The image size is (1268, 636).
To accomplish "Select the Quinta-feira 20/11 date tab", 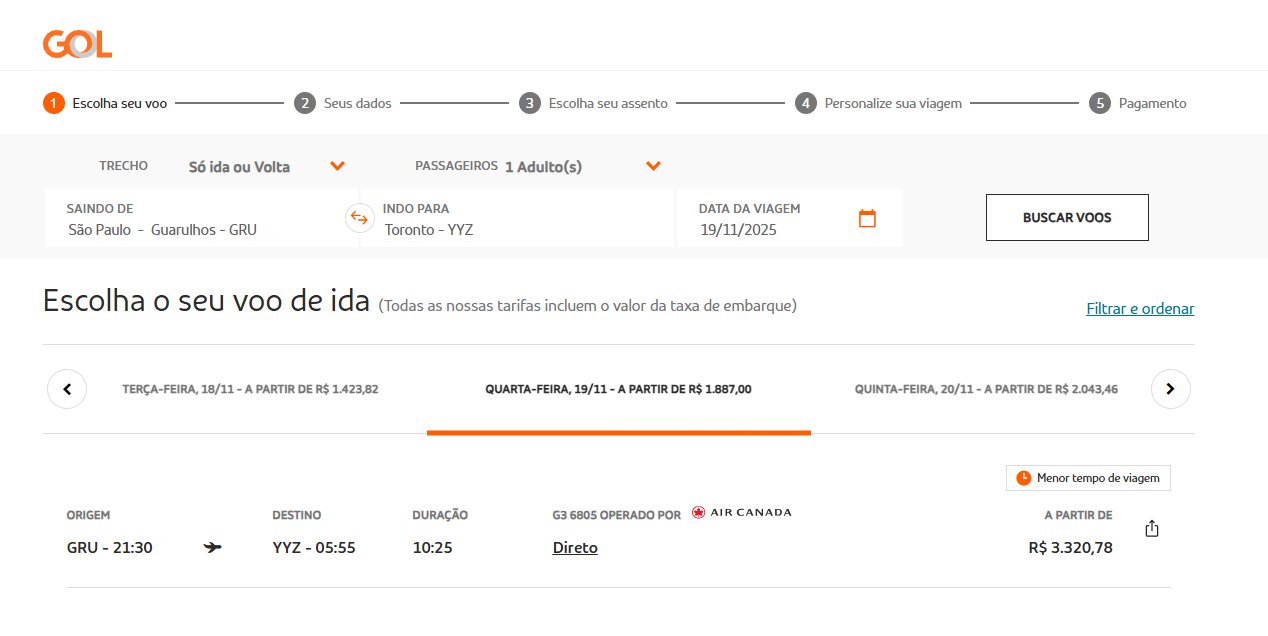I will pos(985,389).
